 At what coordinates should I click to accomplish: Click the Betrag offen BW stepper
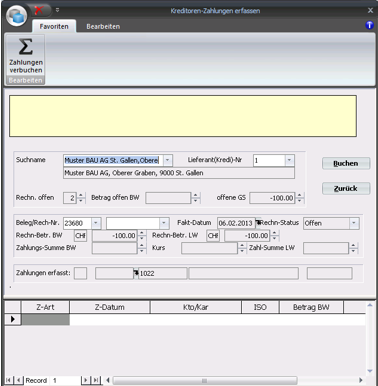[196, 198]
